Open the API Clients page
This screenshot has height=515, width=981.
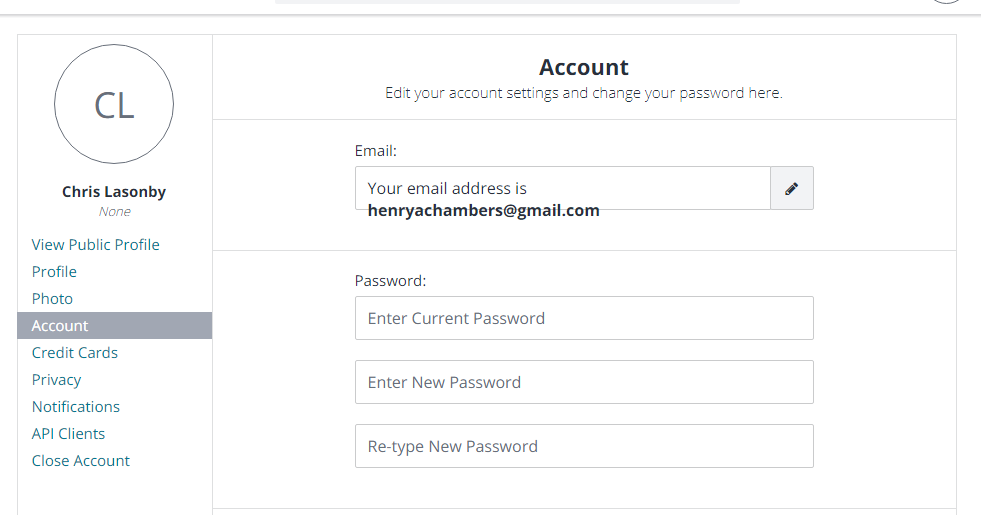[68, 434]
